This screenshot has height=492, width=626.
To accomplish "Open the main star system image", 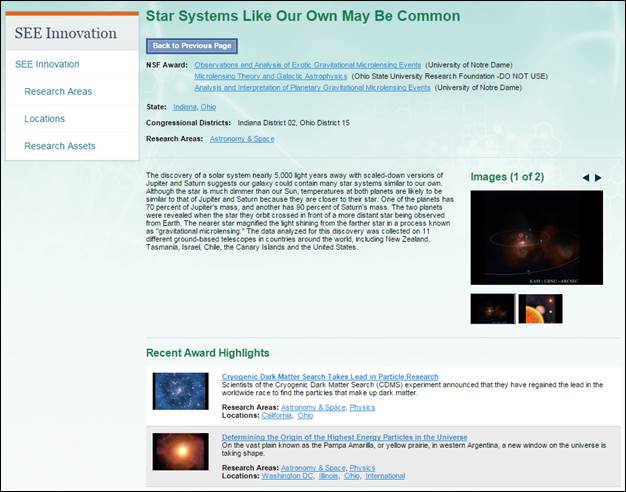I will [x=536, y=237].
